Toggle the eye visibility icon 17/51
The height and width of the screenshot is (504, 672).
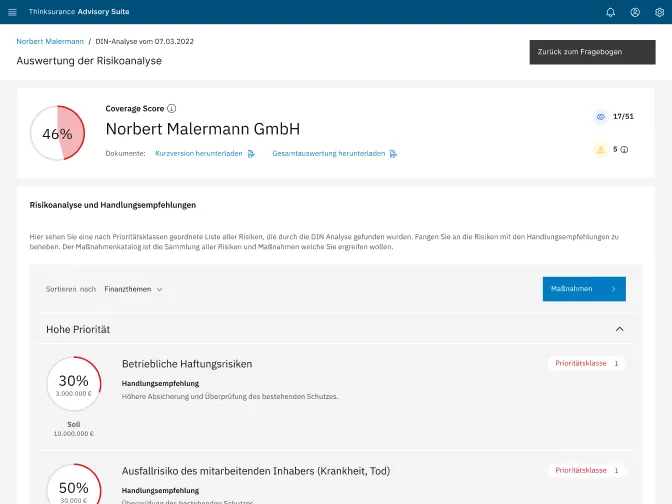[600, 117]
